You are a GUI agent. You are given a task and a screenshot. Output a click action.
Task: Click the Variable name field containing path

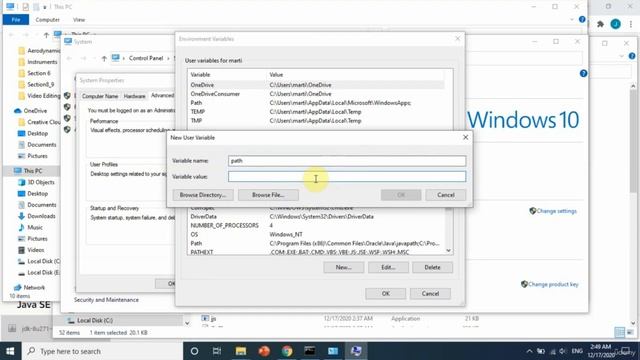(x=347, y=161)
